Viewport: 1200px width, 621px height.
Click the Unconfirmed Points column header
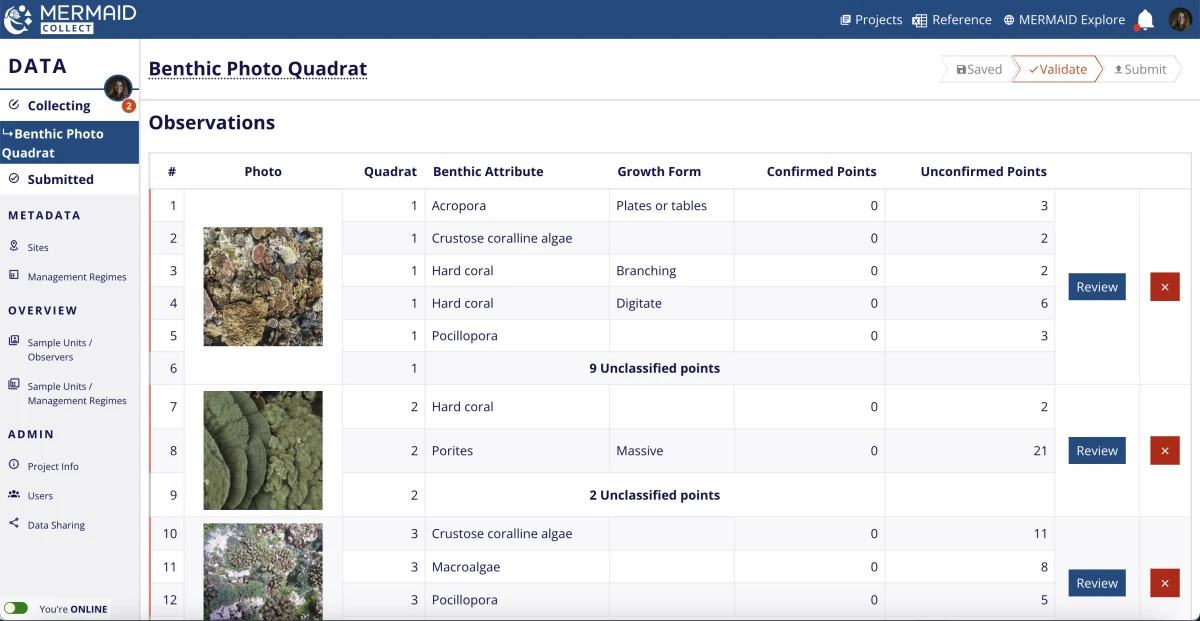983,172
